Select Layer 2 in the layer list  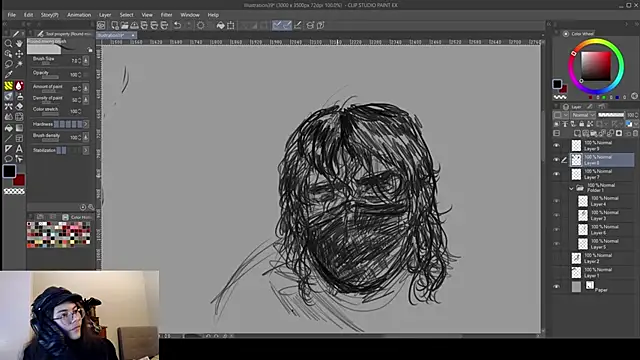pyautogui.click(x=602, y=258)
